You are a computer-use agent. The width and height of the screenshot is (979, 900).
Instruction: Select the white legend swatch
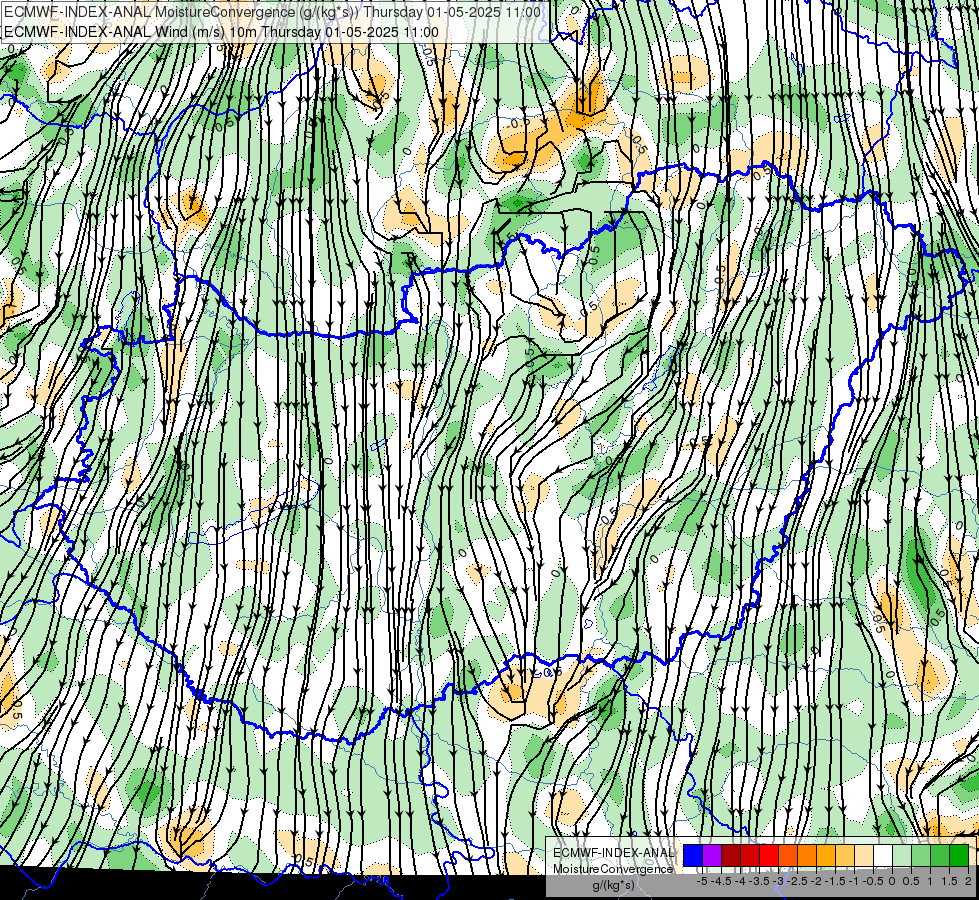click(x=883, y=855)
